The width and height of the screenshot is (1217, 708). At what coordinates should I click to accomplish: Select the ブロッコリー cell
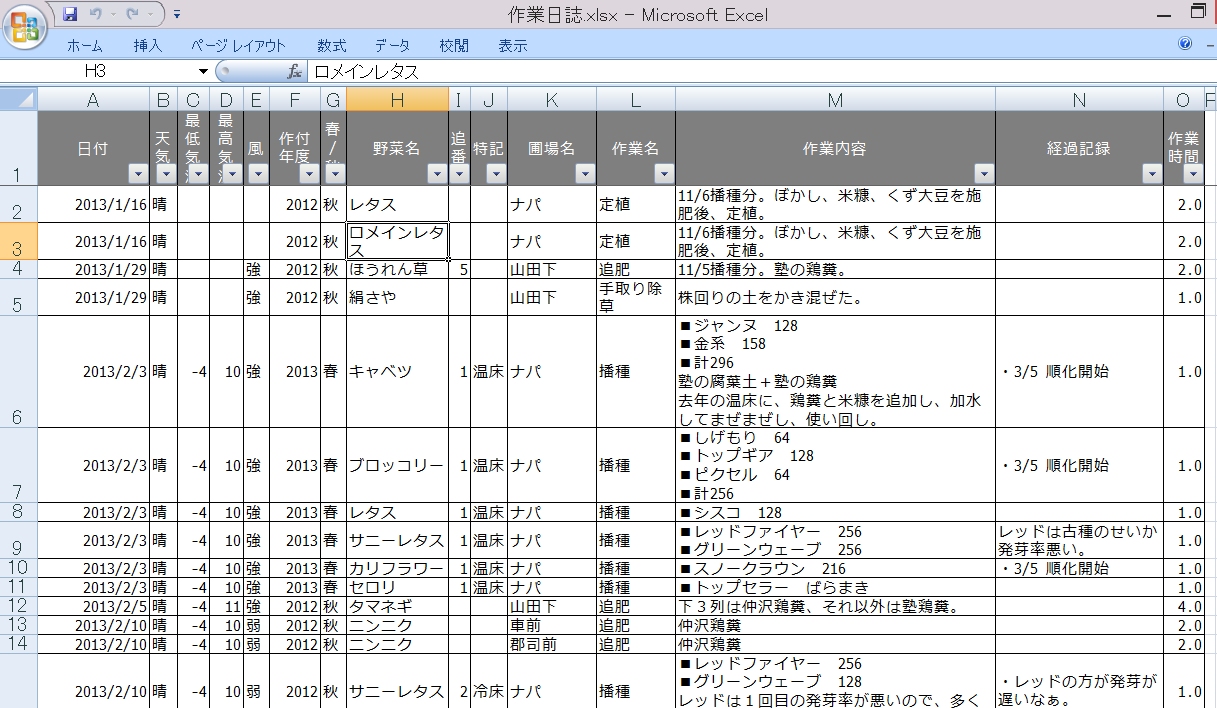(x=398, y=466)
